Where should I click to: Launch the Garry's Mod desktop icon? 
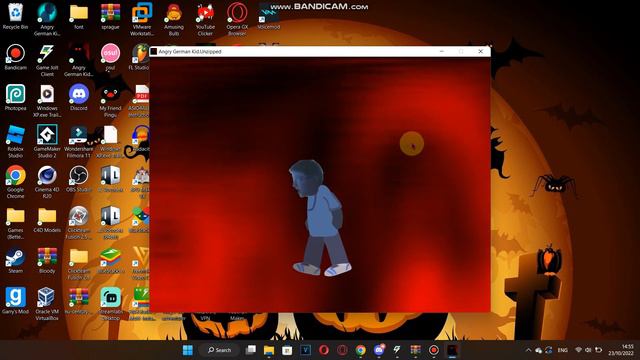click(x=16, y=301)
